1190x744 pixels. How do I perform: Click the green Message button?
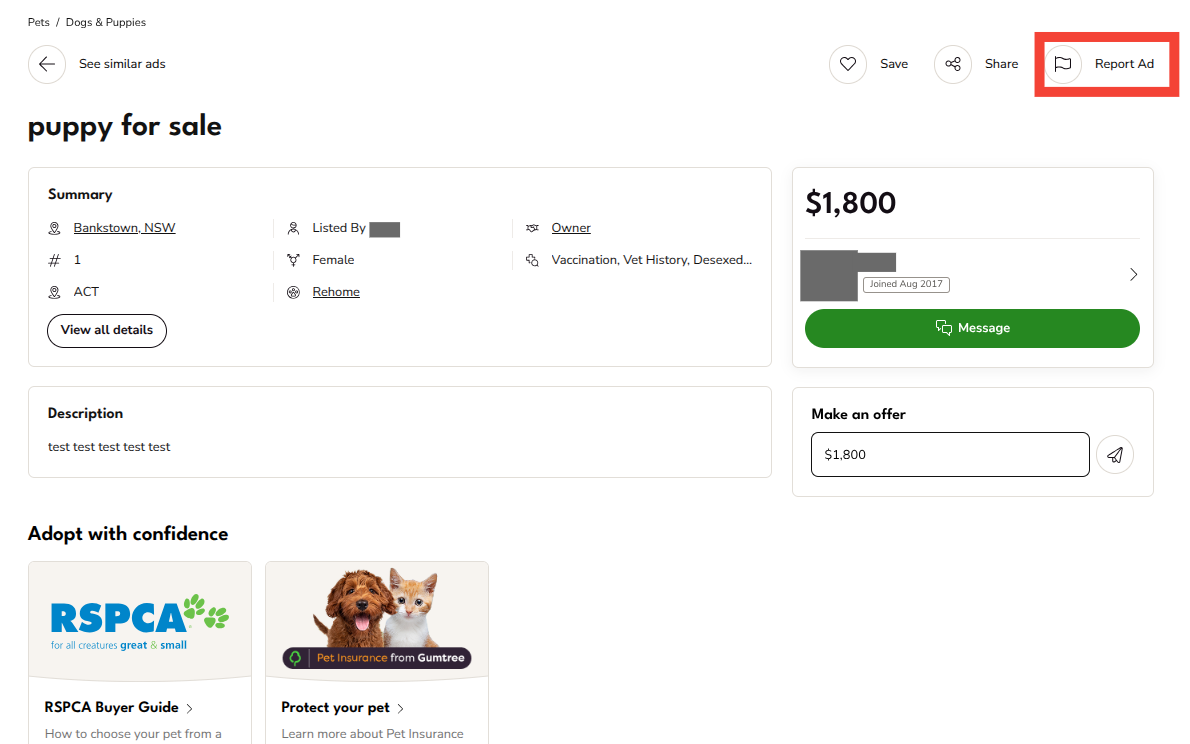click(972, 328)
